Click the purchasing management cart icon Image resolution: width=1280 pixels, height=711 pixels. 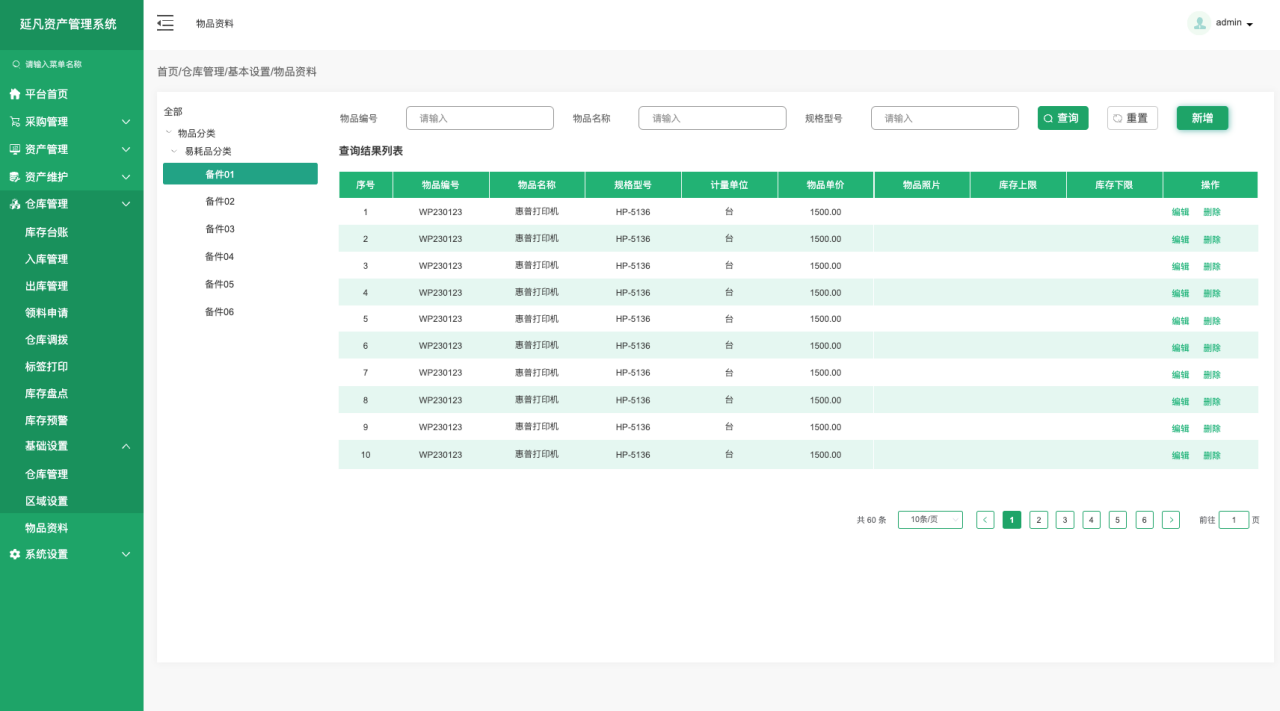point(14,122)
